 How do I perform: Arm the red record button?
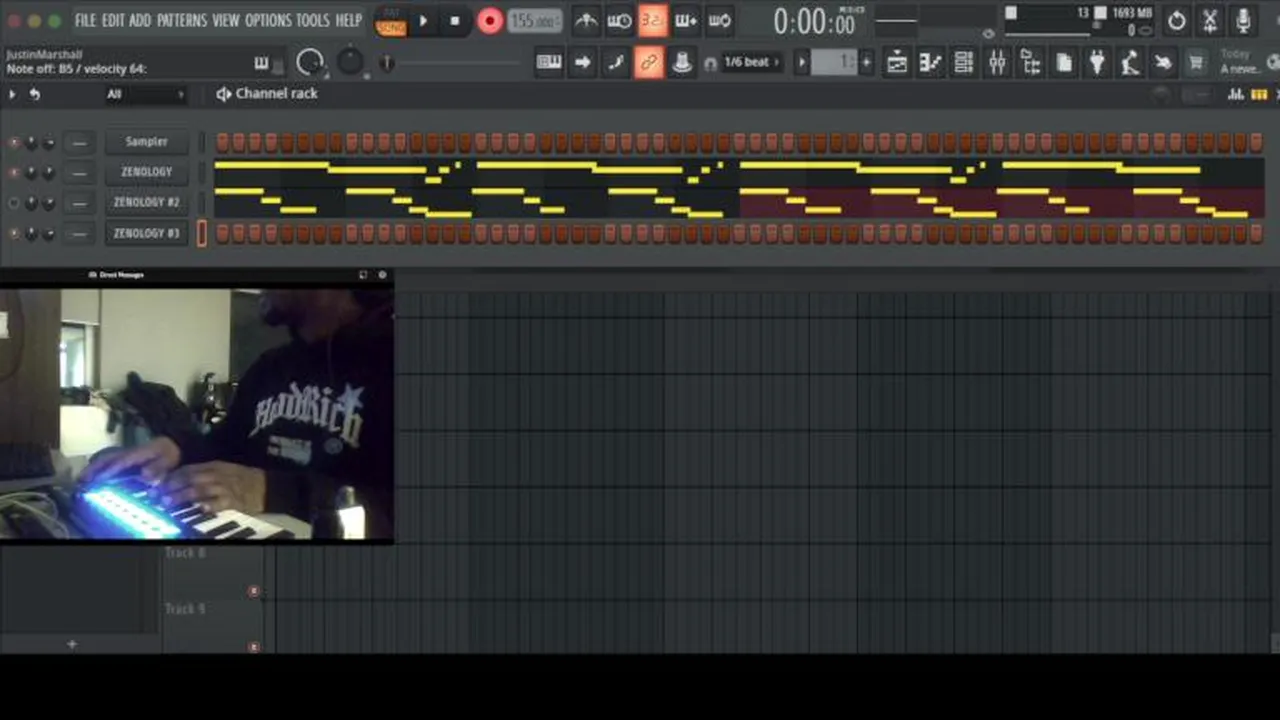point(490,21)
